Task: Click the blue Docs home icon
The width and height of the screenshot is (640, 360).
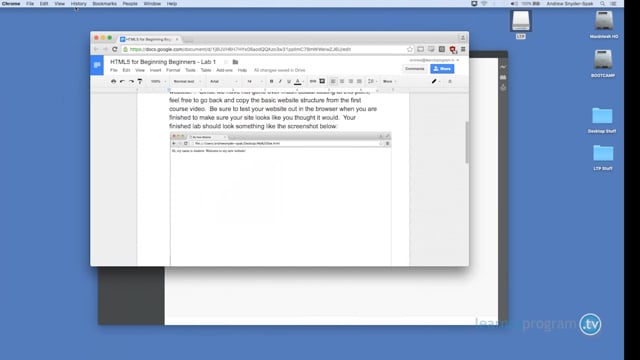Action: point(97,65)
